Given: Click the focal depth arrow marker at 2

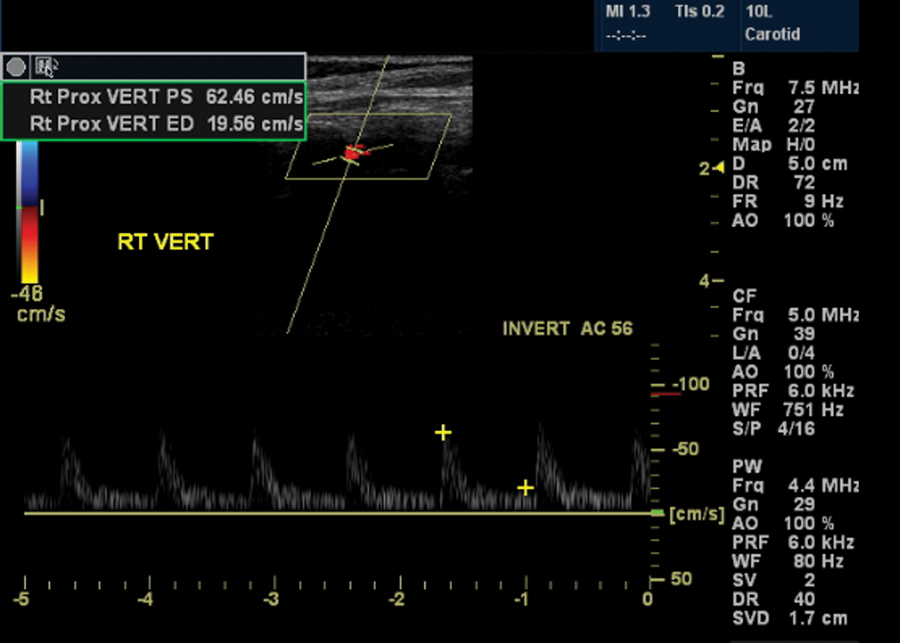Looking at the screenshot, I should coord(718,168).
